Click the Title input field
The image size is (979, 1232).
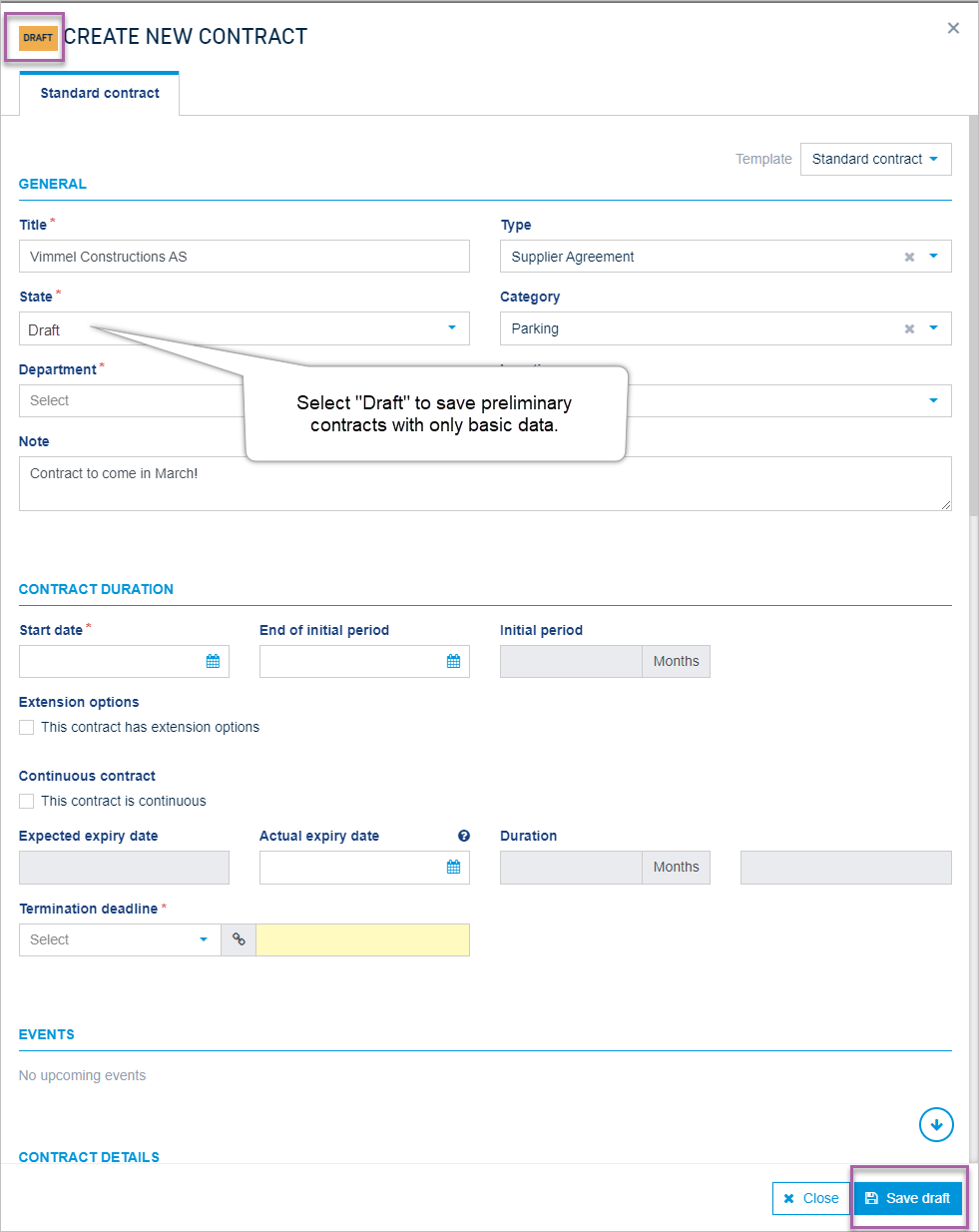[245, 257]
